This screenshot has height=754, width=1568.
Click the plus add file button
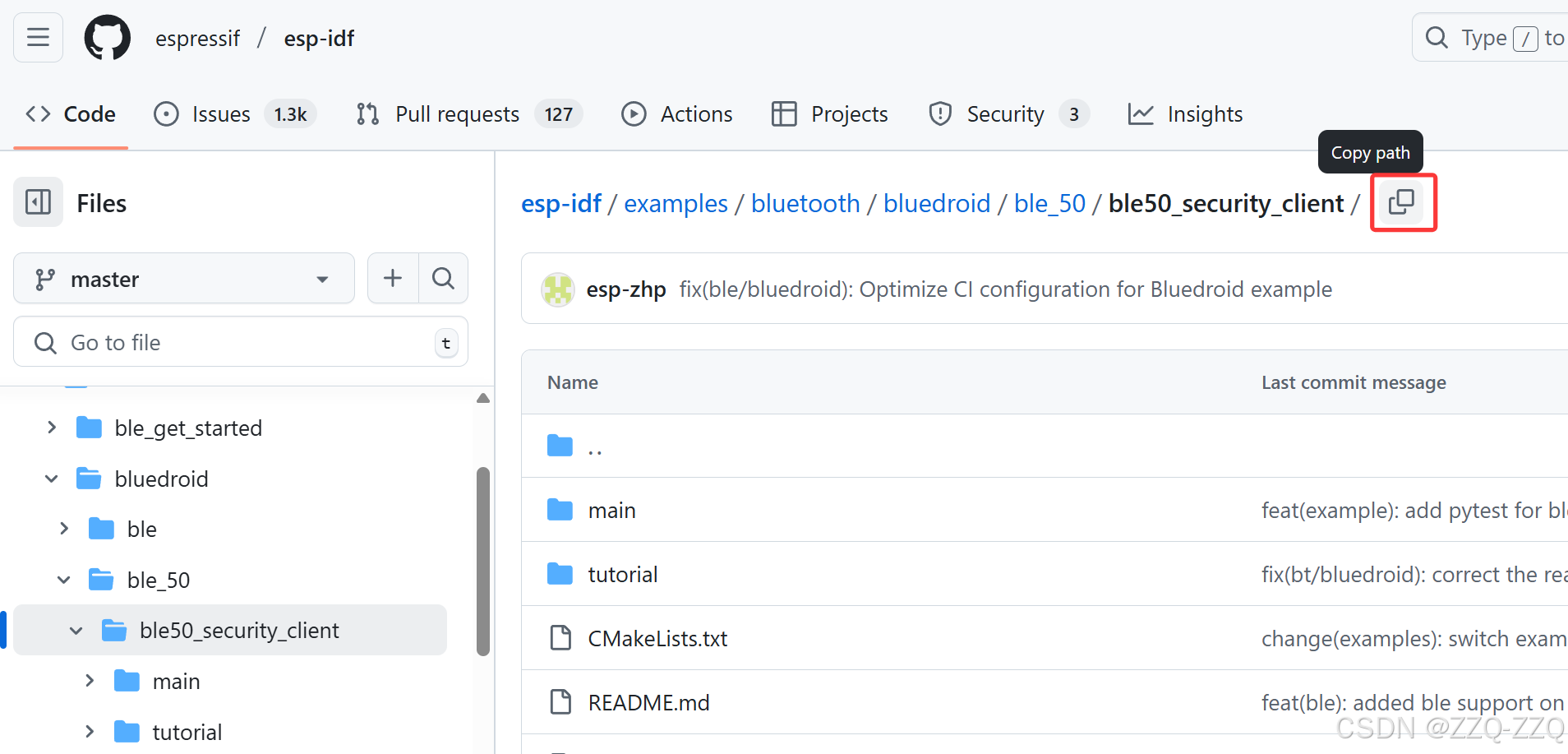[x=393, y=279]
